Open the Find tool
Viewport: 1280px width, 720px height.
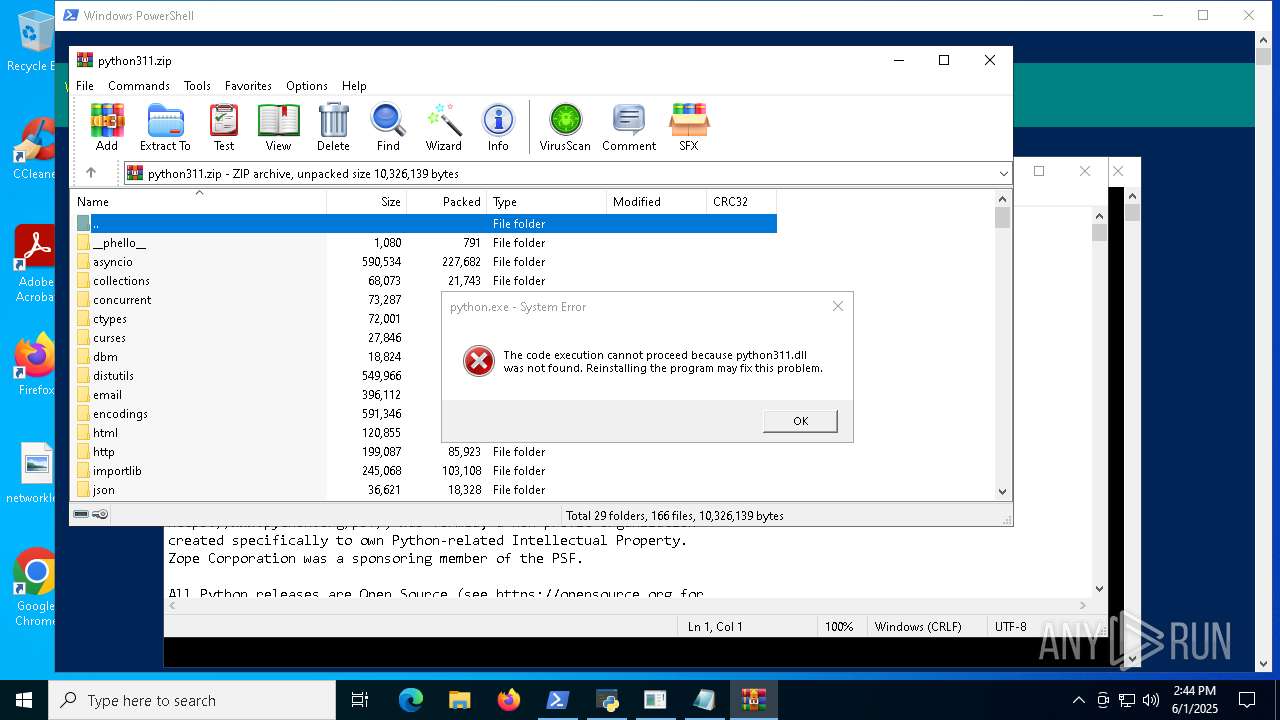(388, 127)
